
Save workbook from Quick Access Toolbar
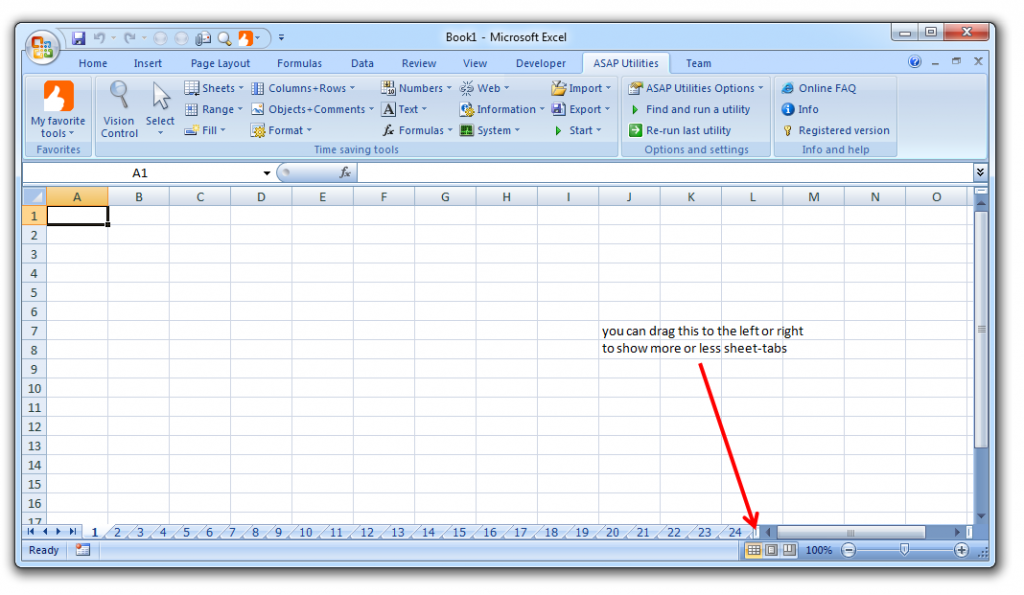click(x=78, y=38)
